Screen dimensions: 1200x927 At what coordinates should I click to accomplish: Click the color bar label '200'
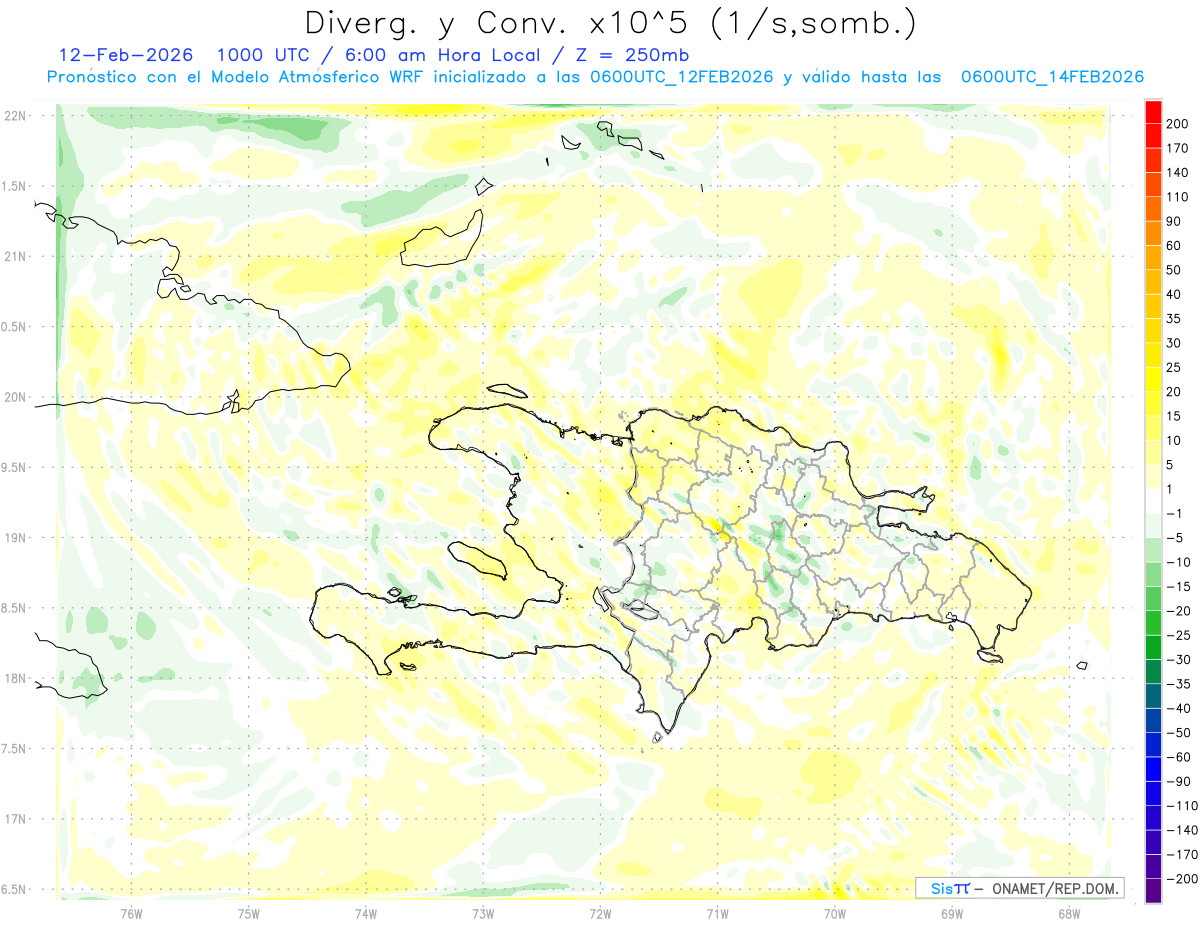coord(1179,124)
